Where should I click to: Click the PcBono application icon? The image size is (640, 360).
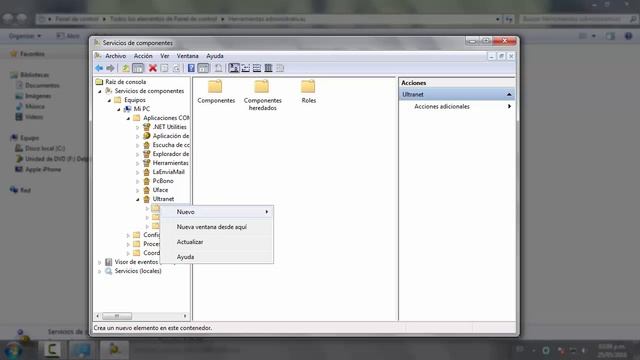(x=147, y=181)
